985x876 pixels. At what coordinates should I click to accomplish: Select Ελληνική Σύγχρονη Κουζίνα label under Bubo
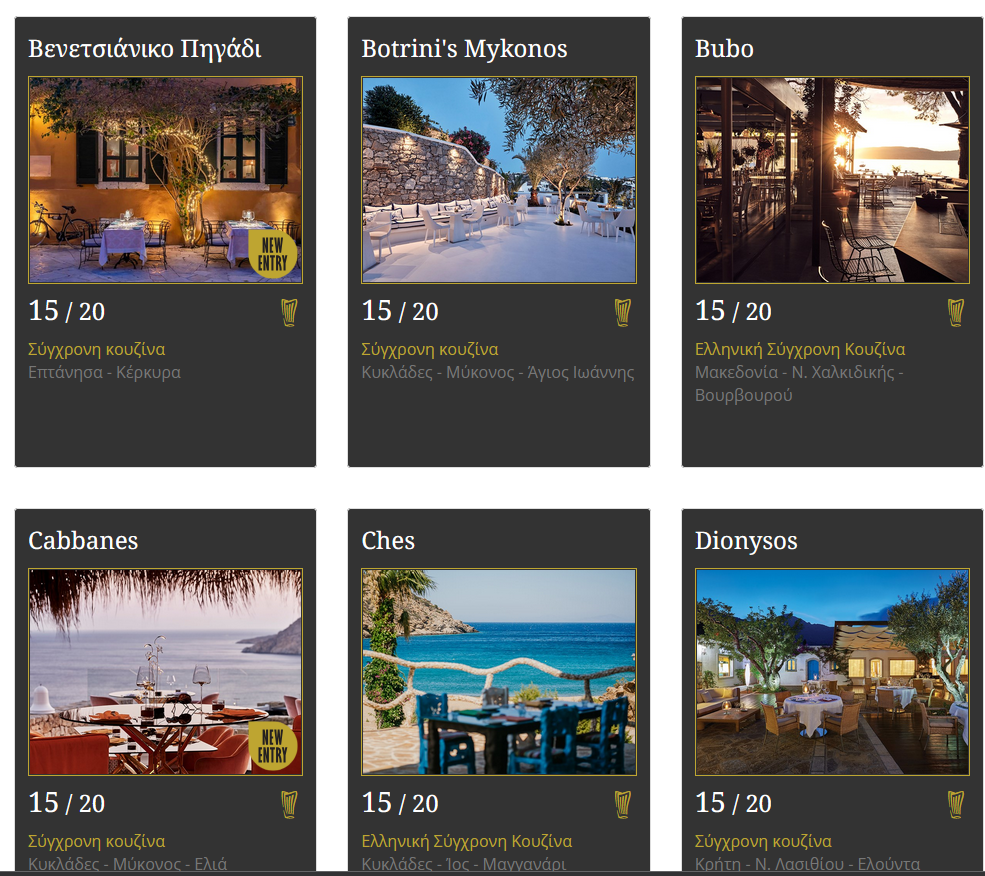(x=800, y=349)
